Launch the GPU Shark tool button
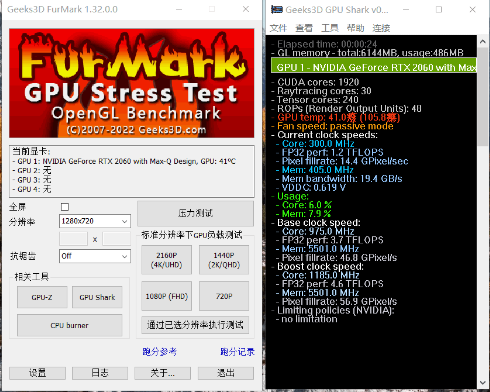490x392 pixels. click(x=97, y=297)
